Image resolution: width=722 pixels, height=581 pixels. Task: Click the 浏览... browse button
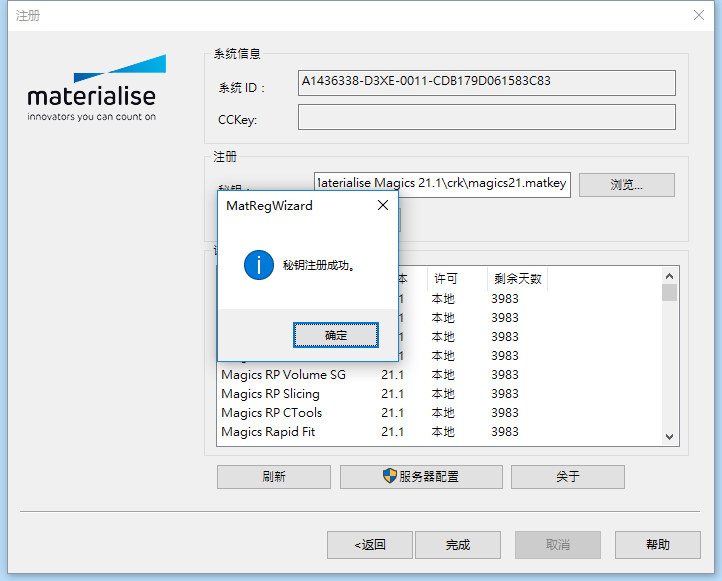pos(626,185)
